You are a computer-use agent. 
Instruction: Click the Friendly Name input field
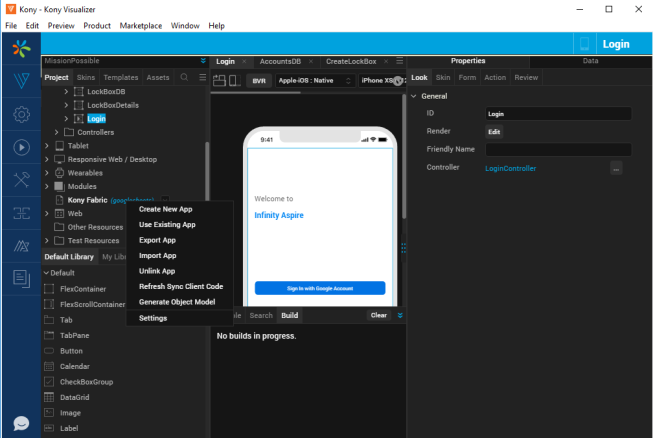pyautogui.click(x=558, y=149)
